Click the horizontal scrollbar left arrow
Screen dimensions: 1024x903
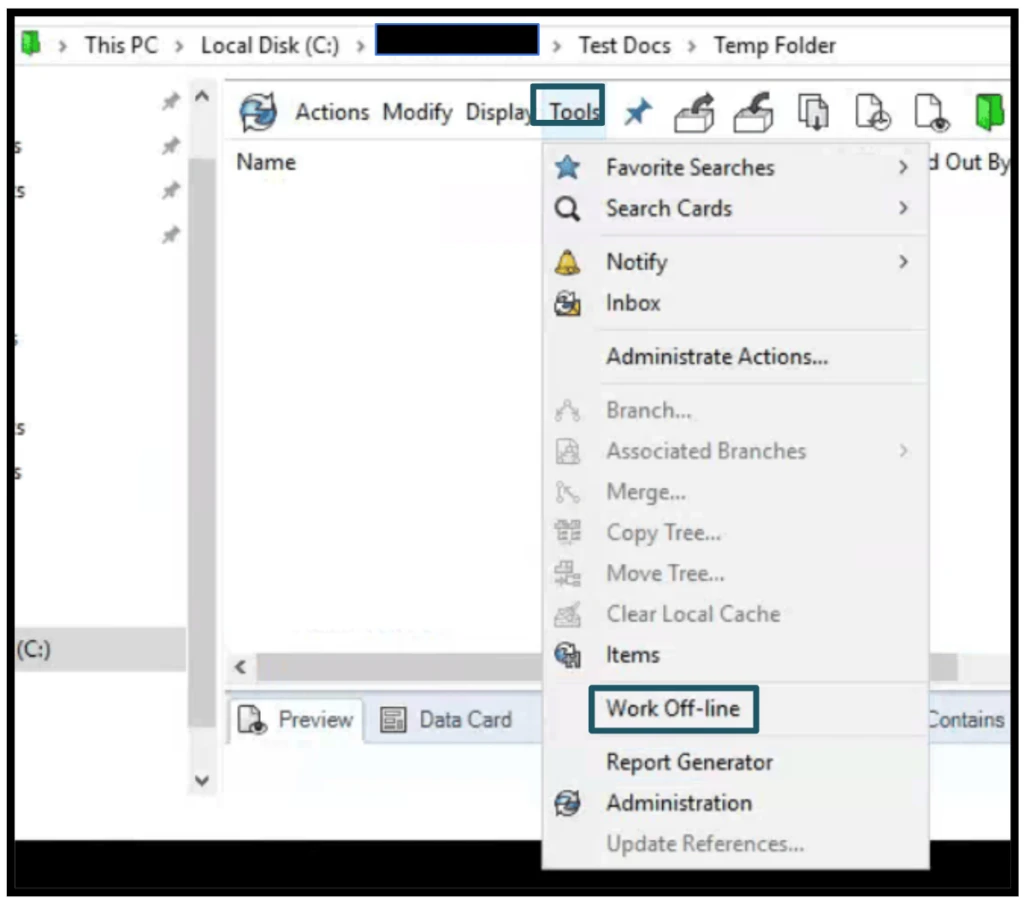[241, 667]
